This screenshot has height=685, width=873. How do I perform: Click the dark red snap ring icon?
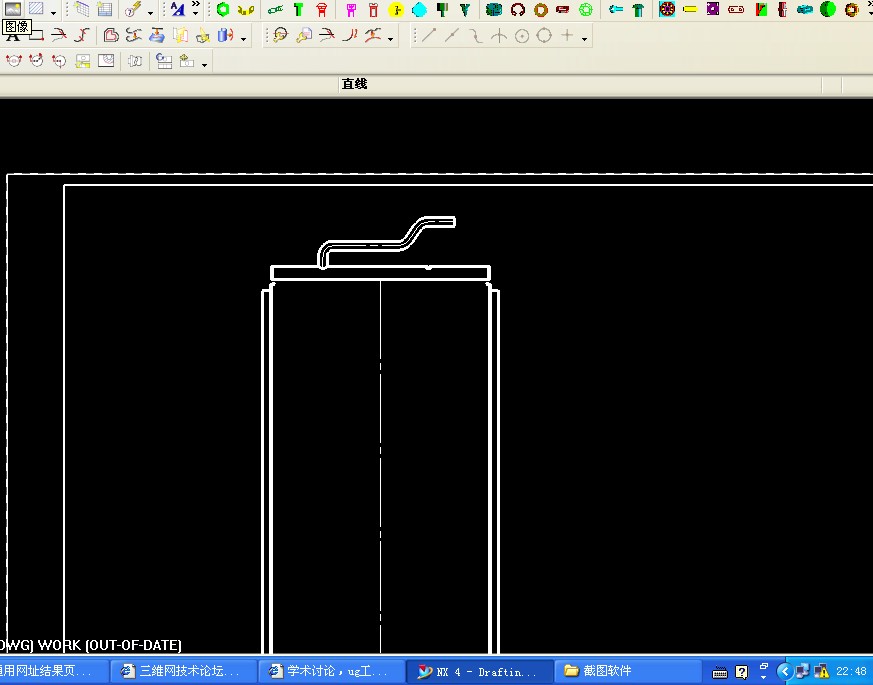point(518,9)
